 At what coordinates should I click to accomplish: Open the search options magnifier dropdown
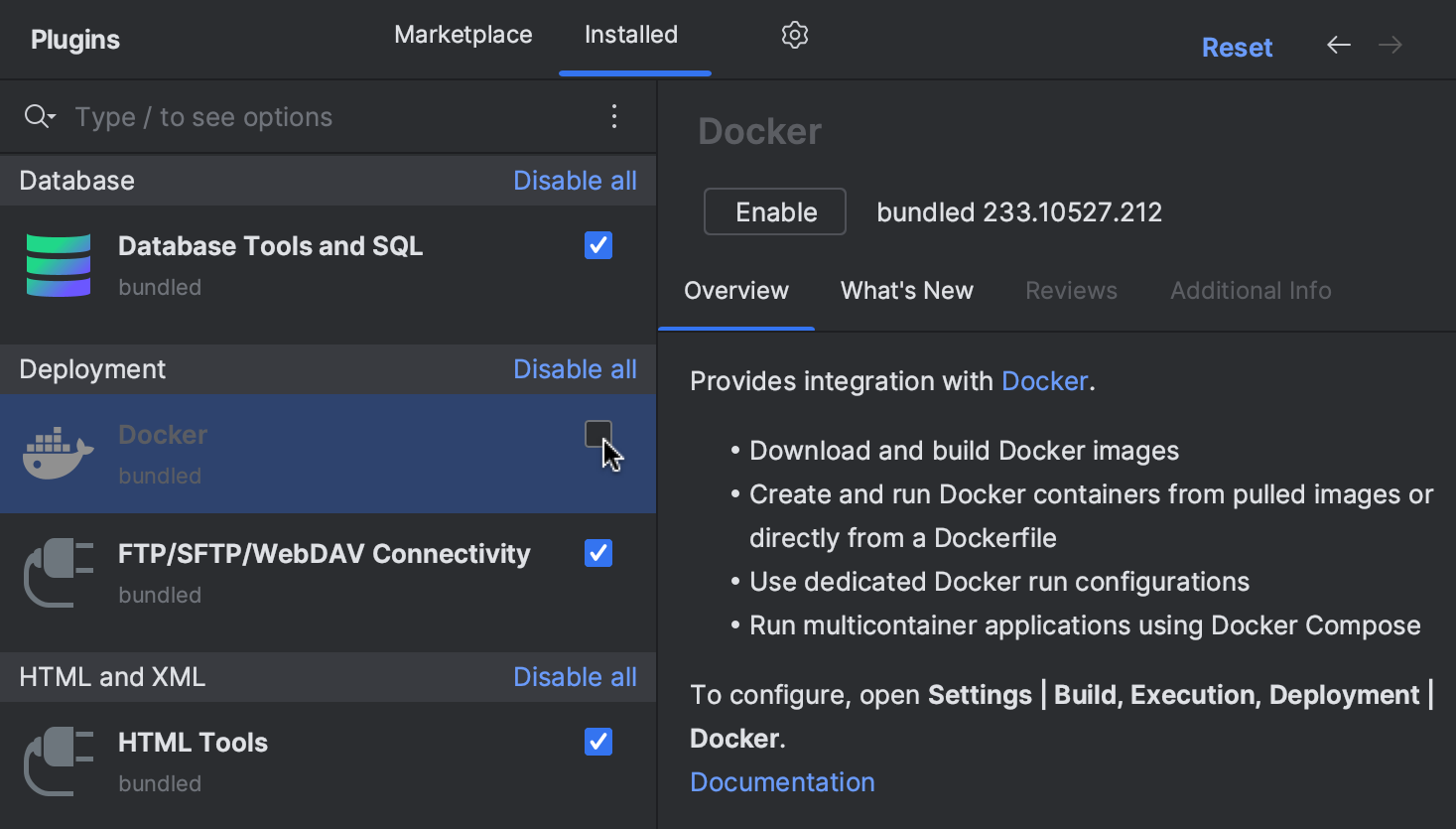pos(39,116)
